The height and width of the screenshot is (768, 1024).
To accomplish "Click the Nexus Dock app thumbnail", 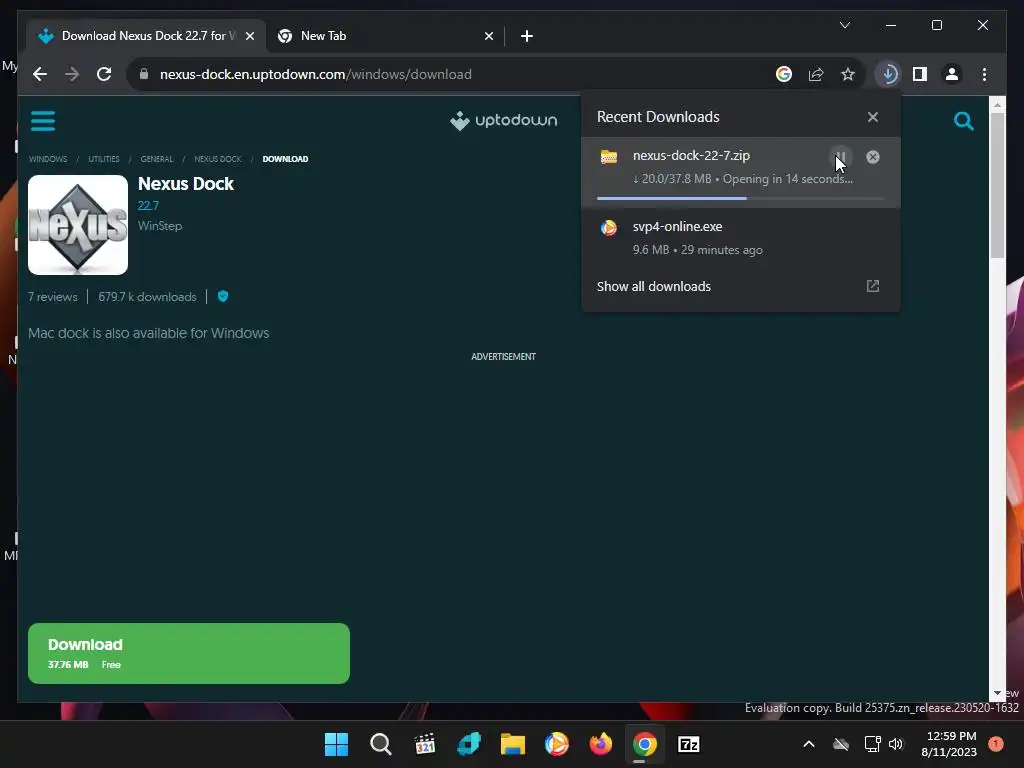I will tap(78, 225).
